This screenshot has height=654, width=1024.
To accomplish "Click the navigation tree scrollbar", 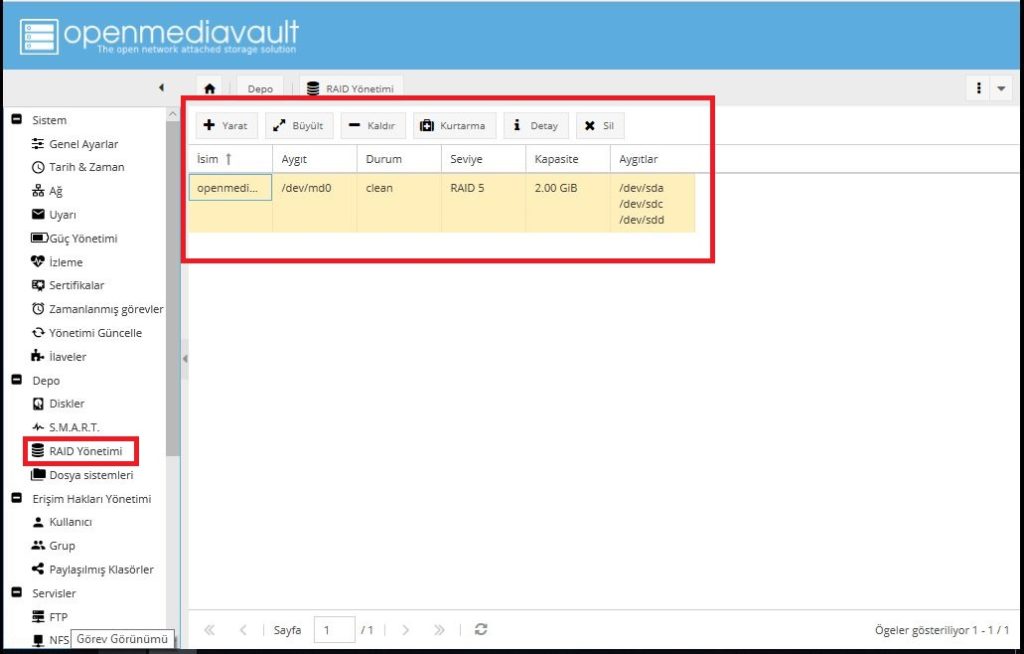I will click(x=172, y=287).
